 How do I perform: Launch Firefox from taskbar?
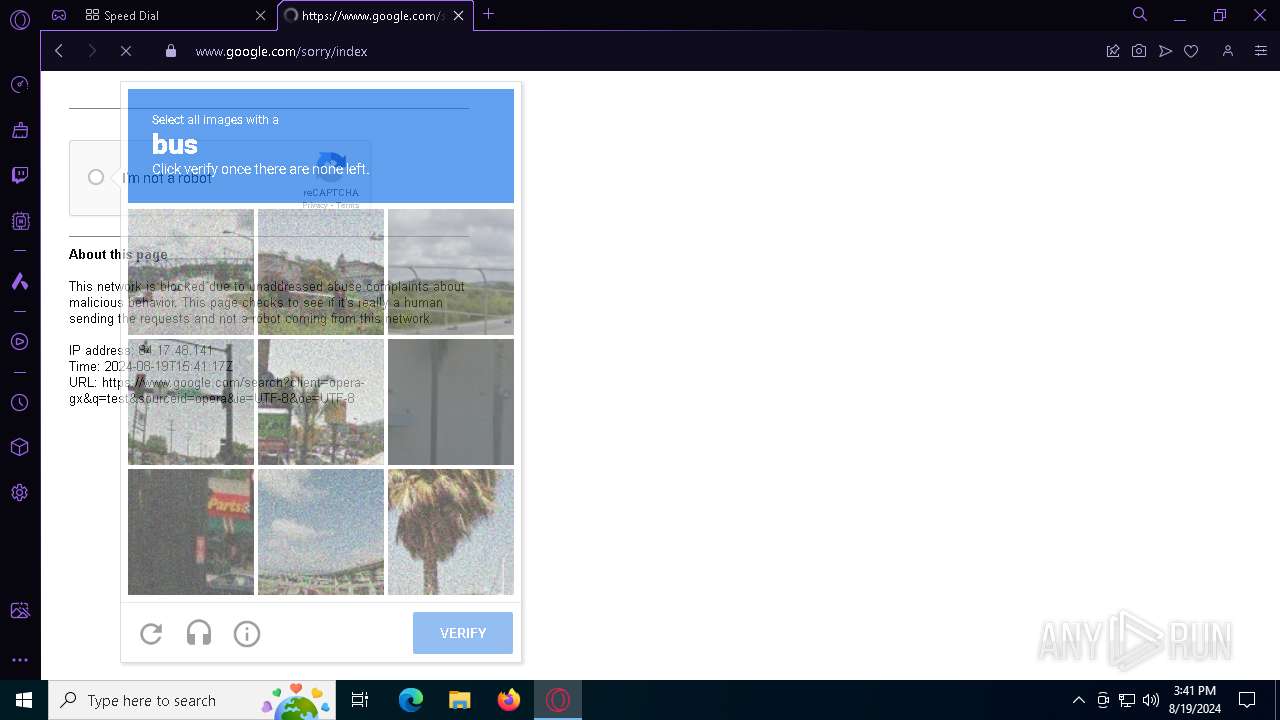click(x=509, y=700)
